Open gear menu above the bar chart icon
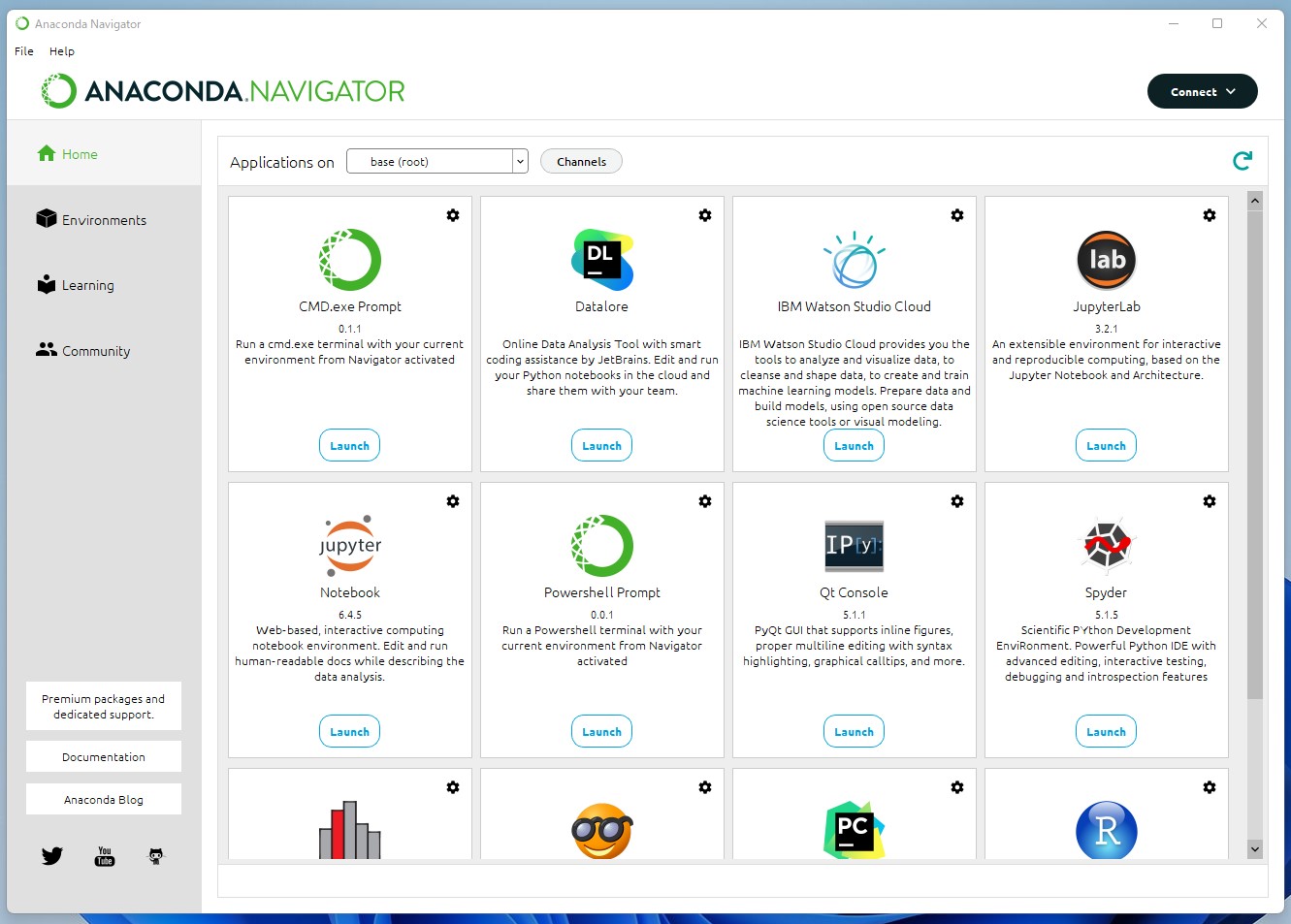The width and height of the screenshot is (1291, 924). pyautogui.click(x=453, y=787)
